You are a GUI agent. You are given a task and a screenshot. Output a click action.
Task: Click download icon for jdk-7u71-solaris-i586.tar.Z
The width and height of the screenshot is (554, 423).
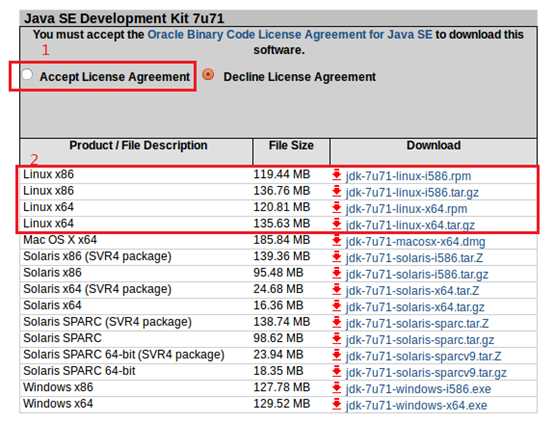click(336, 257)
